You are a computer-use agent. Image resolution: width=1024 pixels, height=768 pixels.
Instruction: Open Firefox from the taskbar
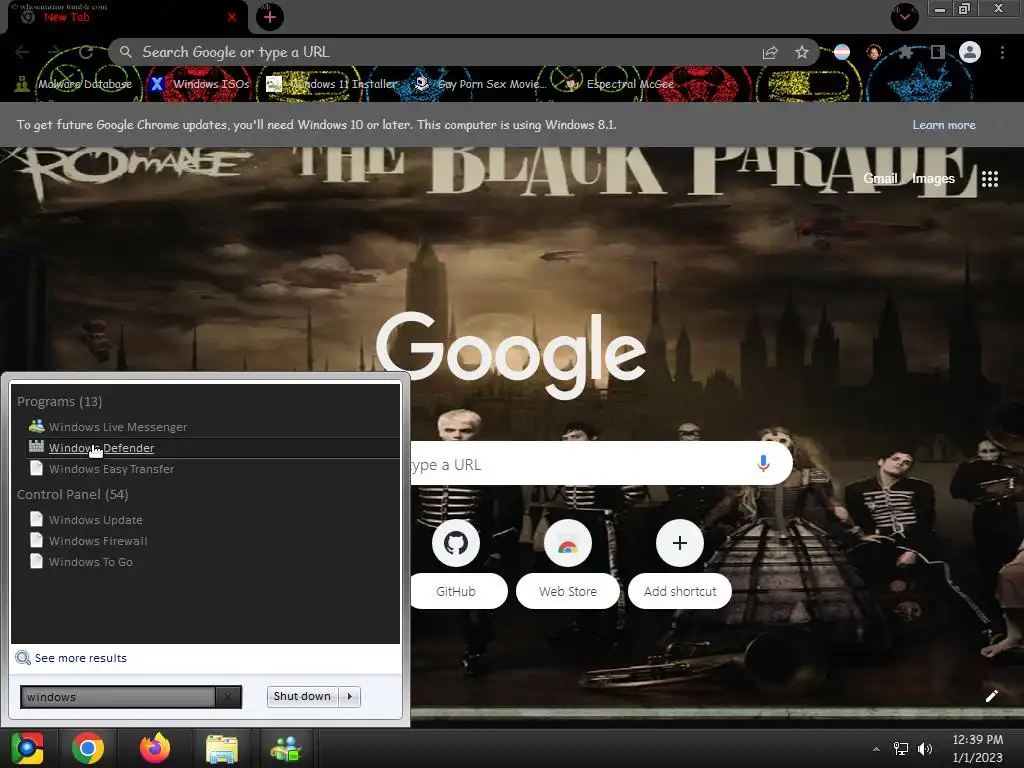pos(155,748)
